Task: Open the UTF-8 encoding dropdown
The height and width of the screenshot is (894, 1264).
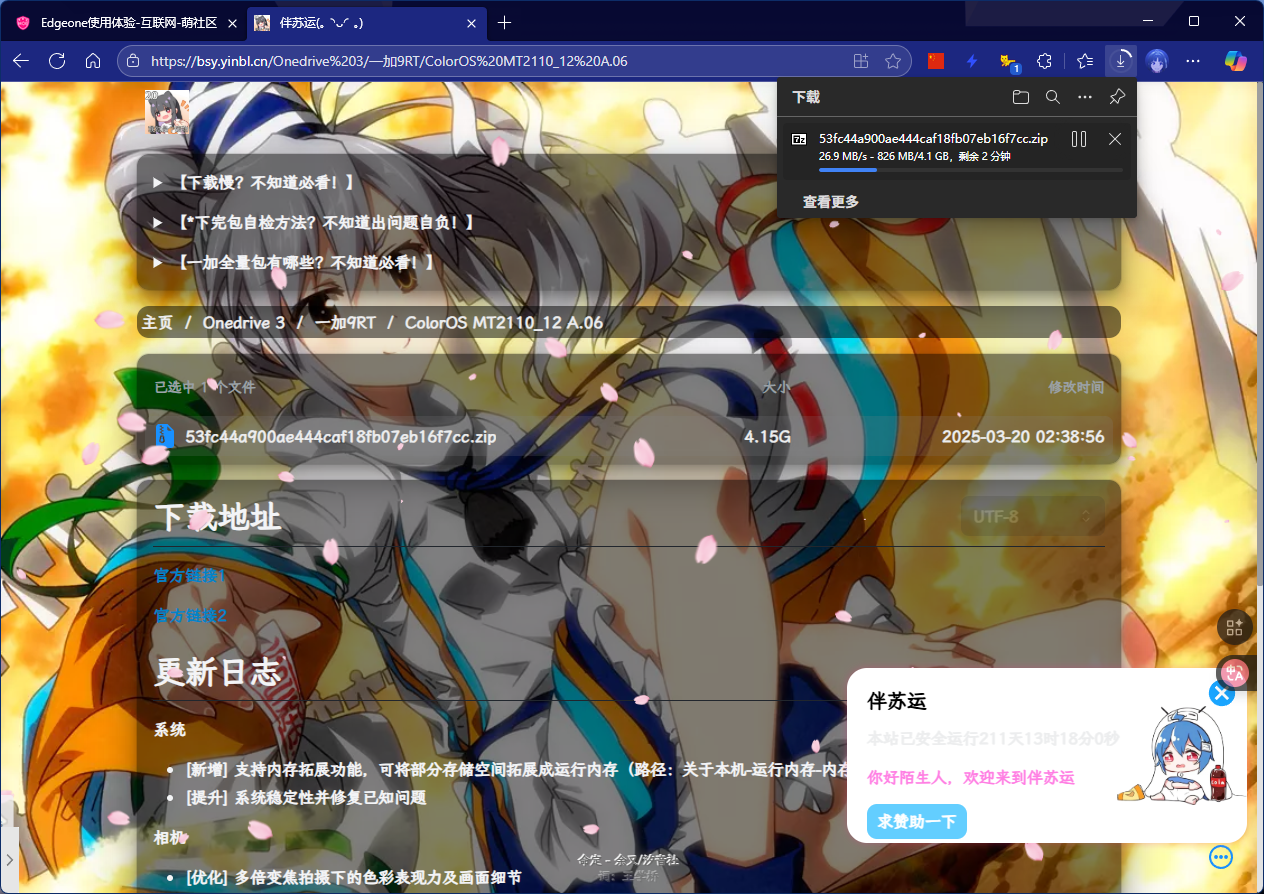Action: click(1032, 517)
